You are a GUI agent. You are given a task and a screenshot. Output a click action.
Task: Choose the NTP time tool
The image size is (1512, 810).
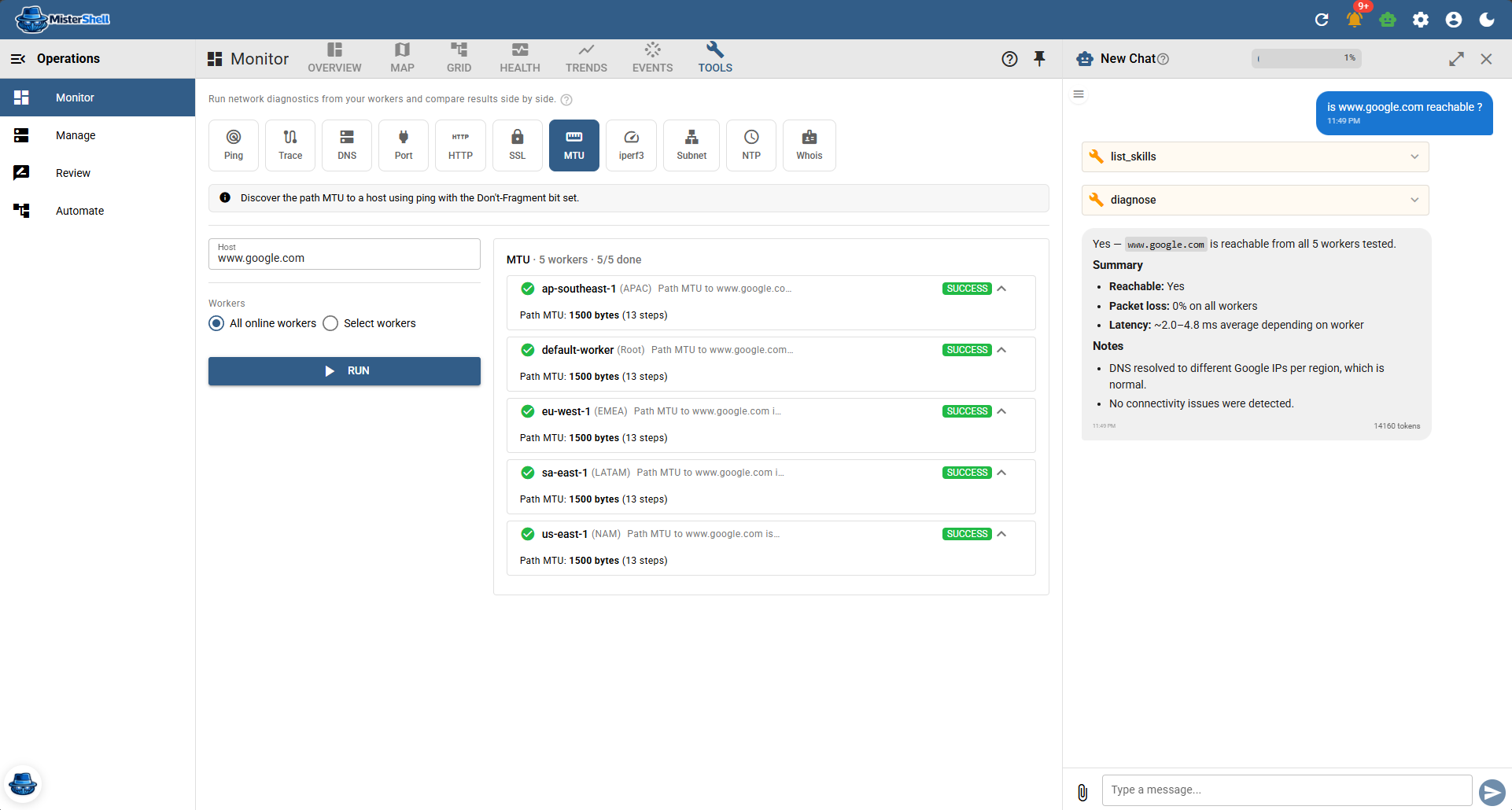click(x=751, y=145)
